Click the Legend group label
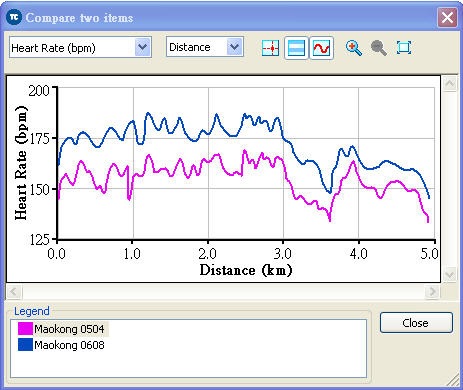 [32, 311]
